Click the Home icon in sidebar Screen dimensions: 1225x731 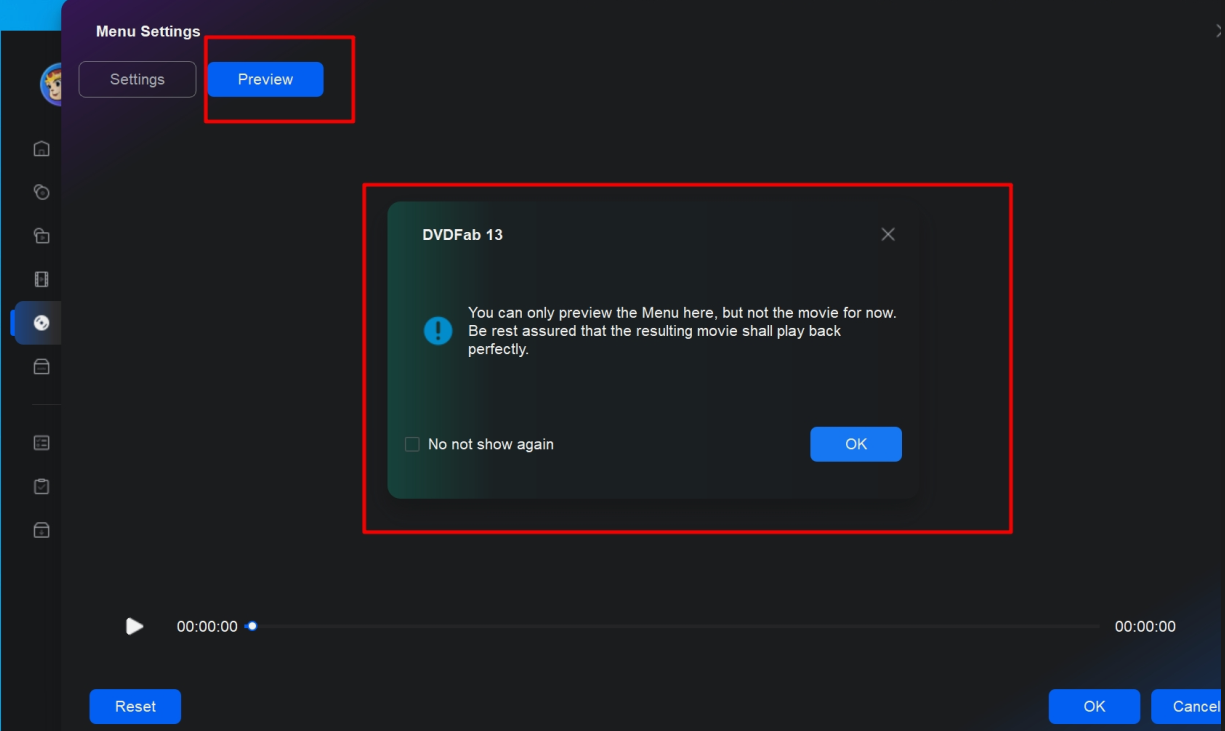click(x=41, y=149)
